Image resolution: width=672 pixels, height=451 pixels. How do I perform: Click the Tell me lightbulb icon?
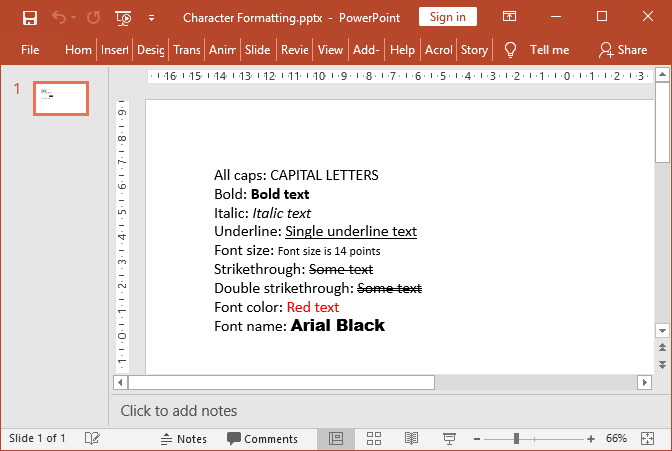point(510,49)
